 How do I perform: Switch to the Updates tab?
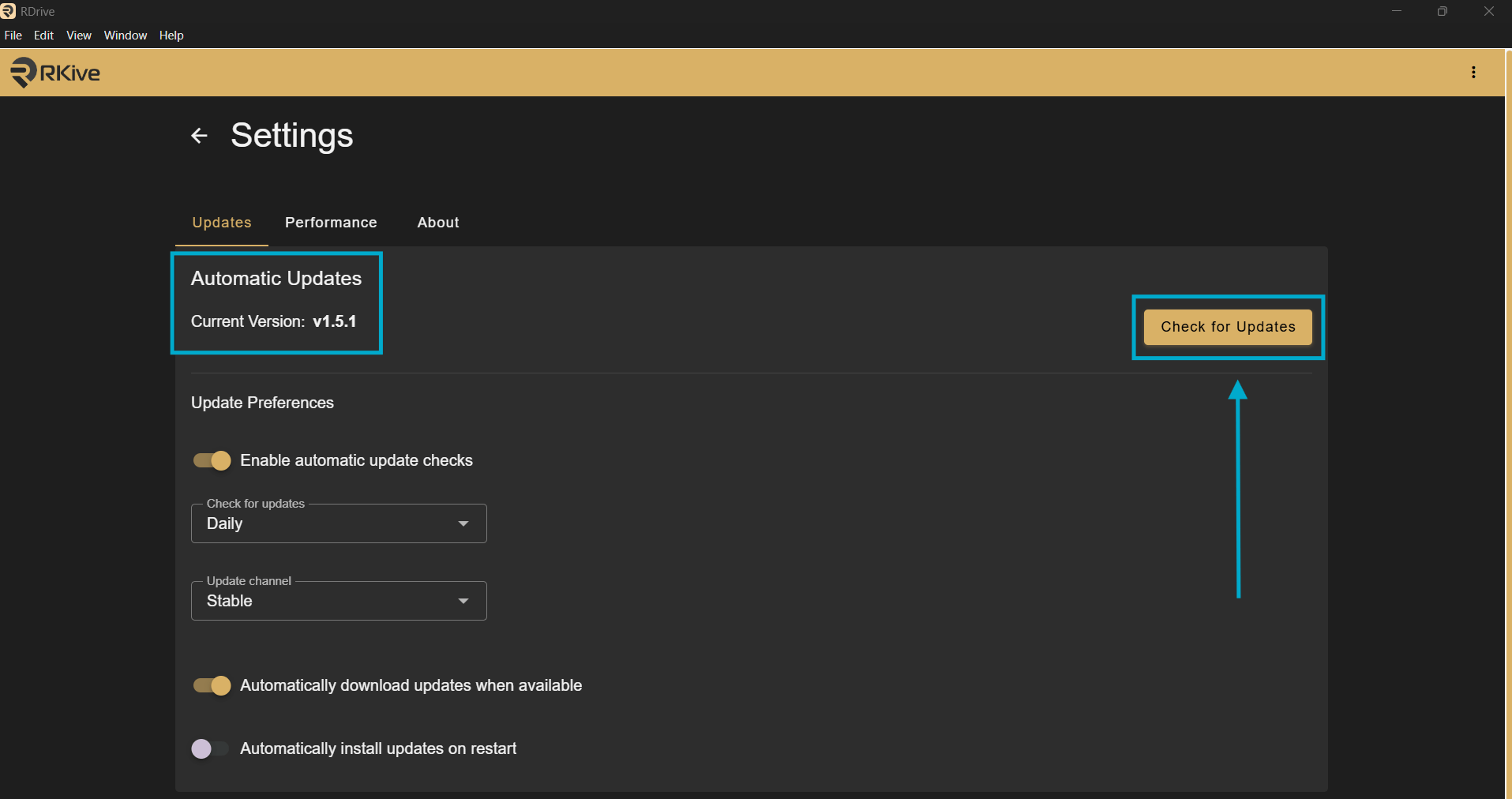[222, 223]
